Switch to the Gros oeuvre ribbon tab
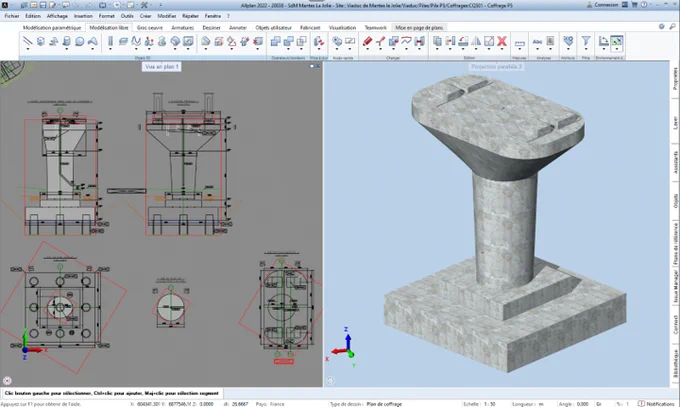 pos(150,27)
